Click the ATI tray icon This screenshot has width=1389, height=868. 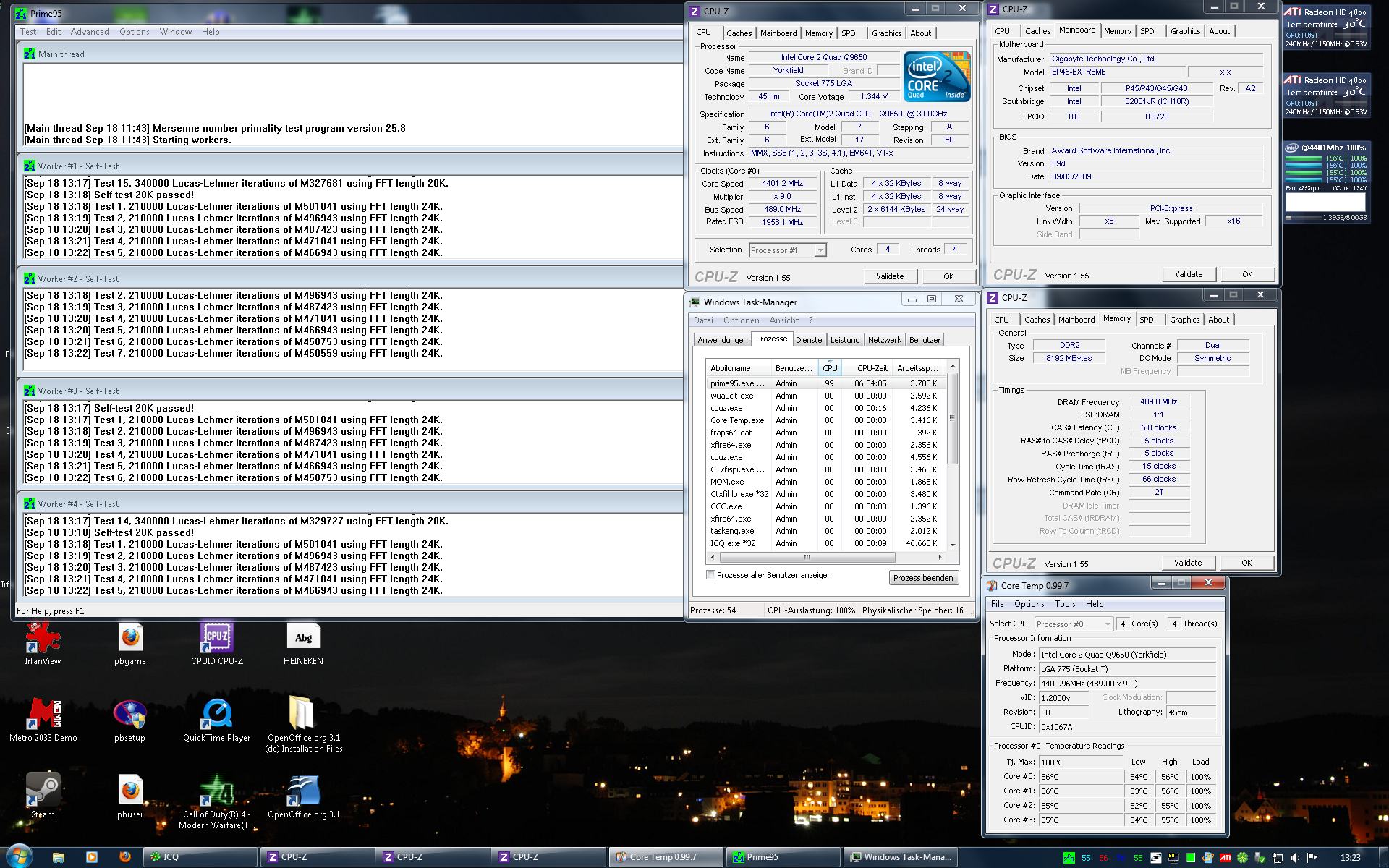point(1226,858)
